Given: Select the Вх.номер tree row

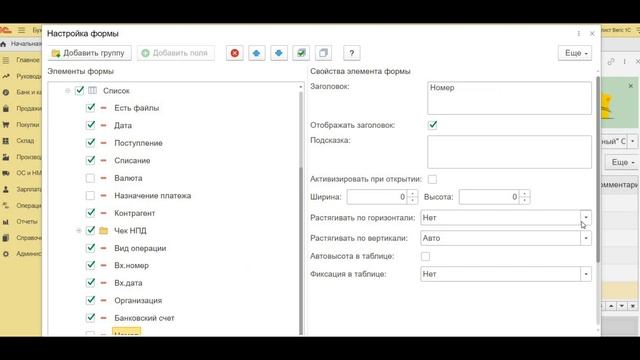Looking at the screenshot, I should [131, 266].
